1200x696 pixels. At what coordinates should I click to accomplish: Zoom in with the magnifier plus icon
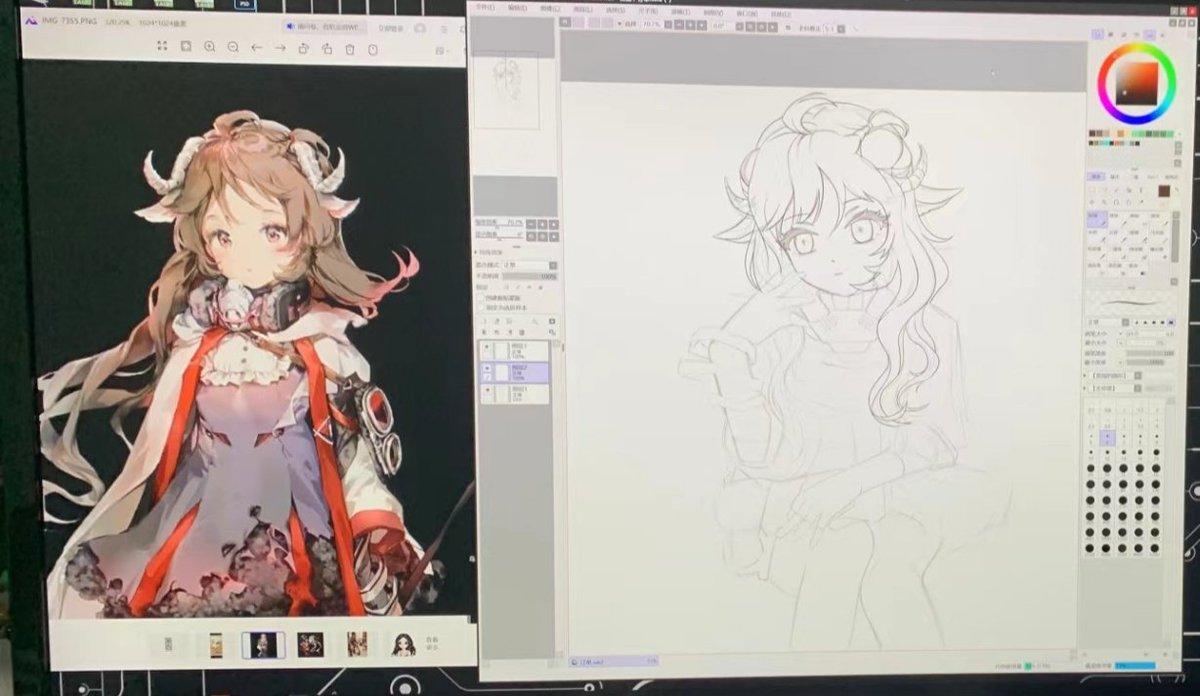tap(209, 47)
